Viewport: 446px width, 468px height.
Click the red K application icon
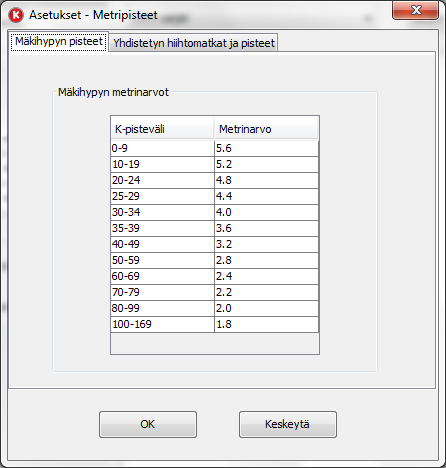pos(16,15)
